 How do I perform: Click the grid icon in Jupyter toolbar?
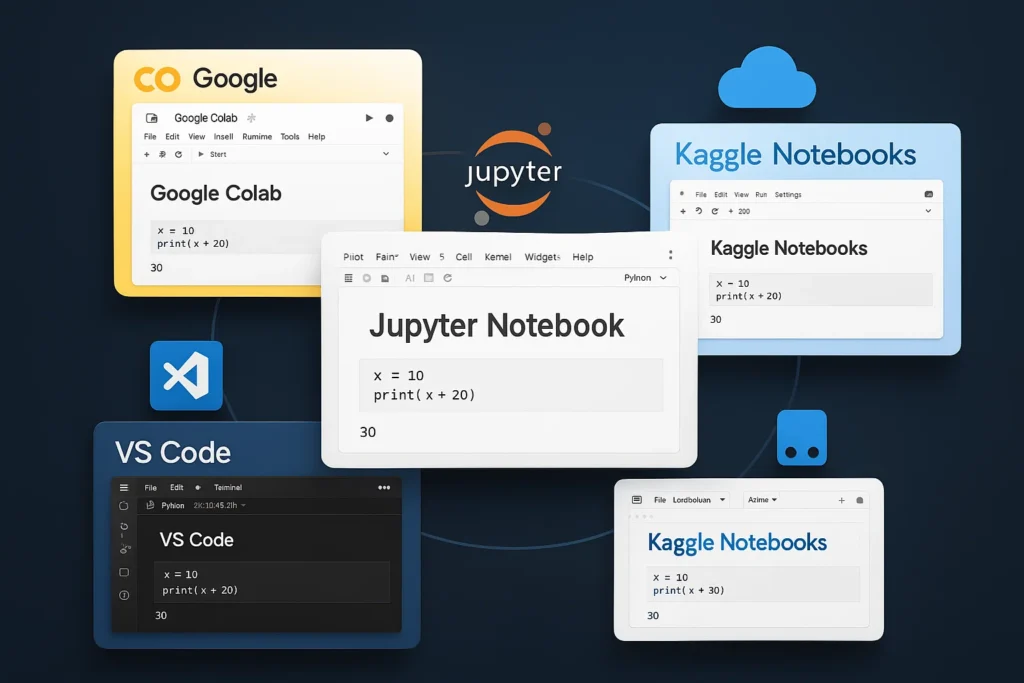click(349, 278)
